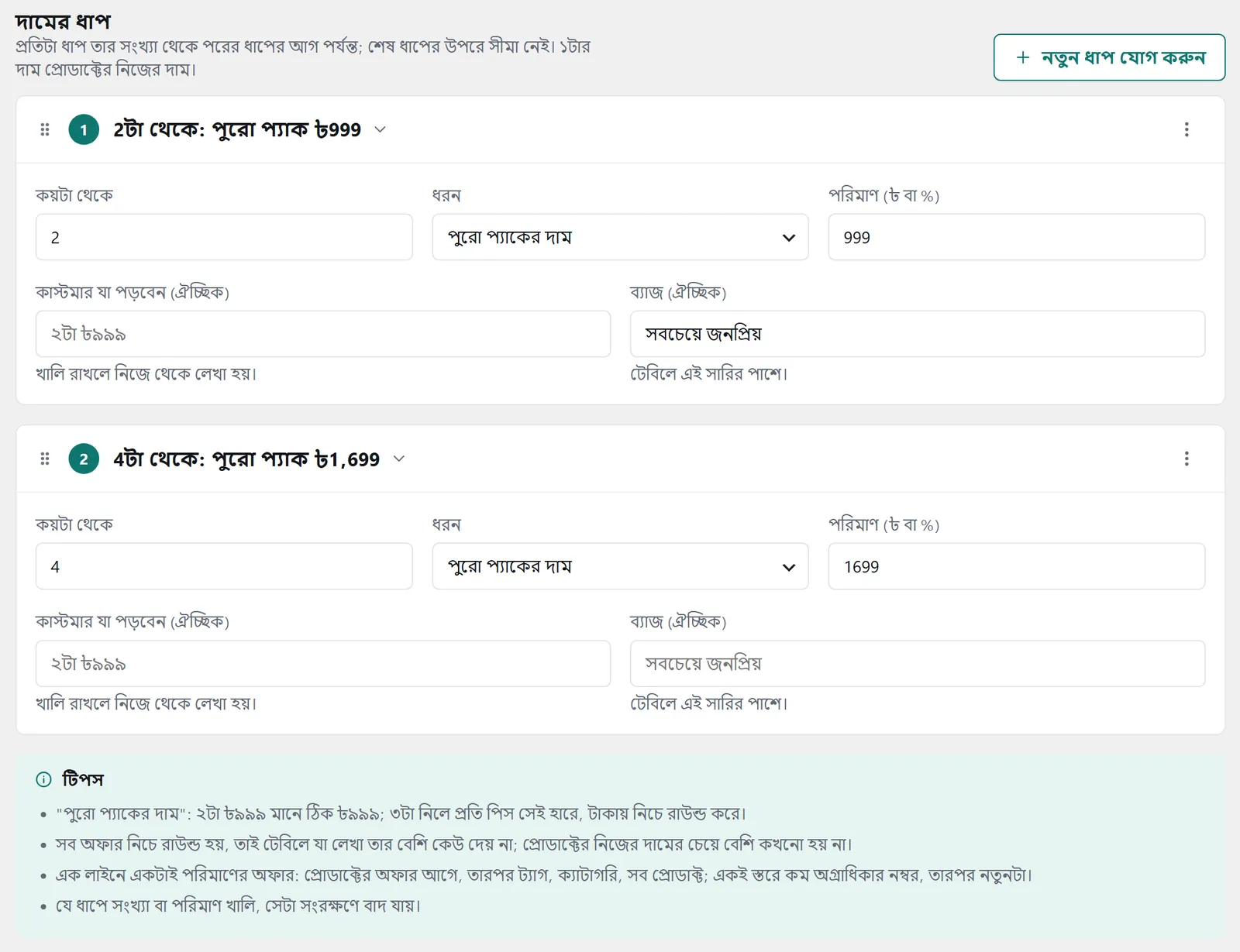Click the plus icon on the add tier button
1240x952 pixels.
point(1023,57)
